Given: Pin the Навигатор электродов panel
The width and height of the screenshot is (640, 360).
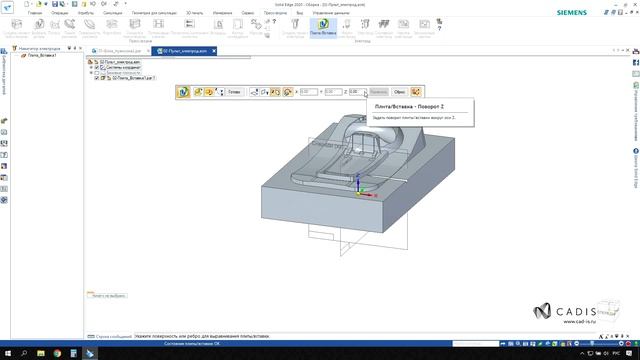Looking at the screenshot, I should (75, 48).
